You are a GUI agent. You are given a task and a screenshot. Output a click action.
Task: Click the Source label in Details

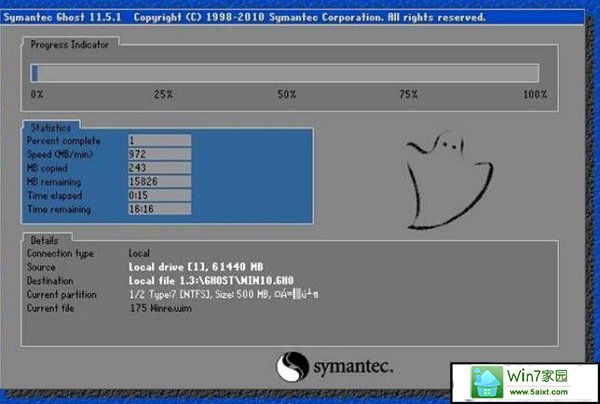coord(41,267)
